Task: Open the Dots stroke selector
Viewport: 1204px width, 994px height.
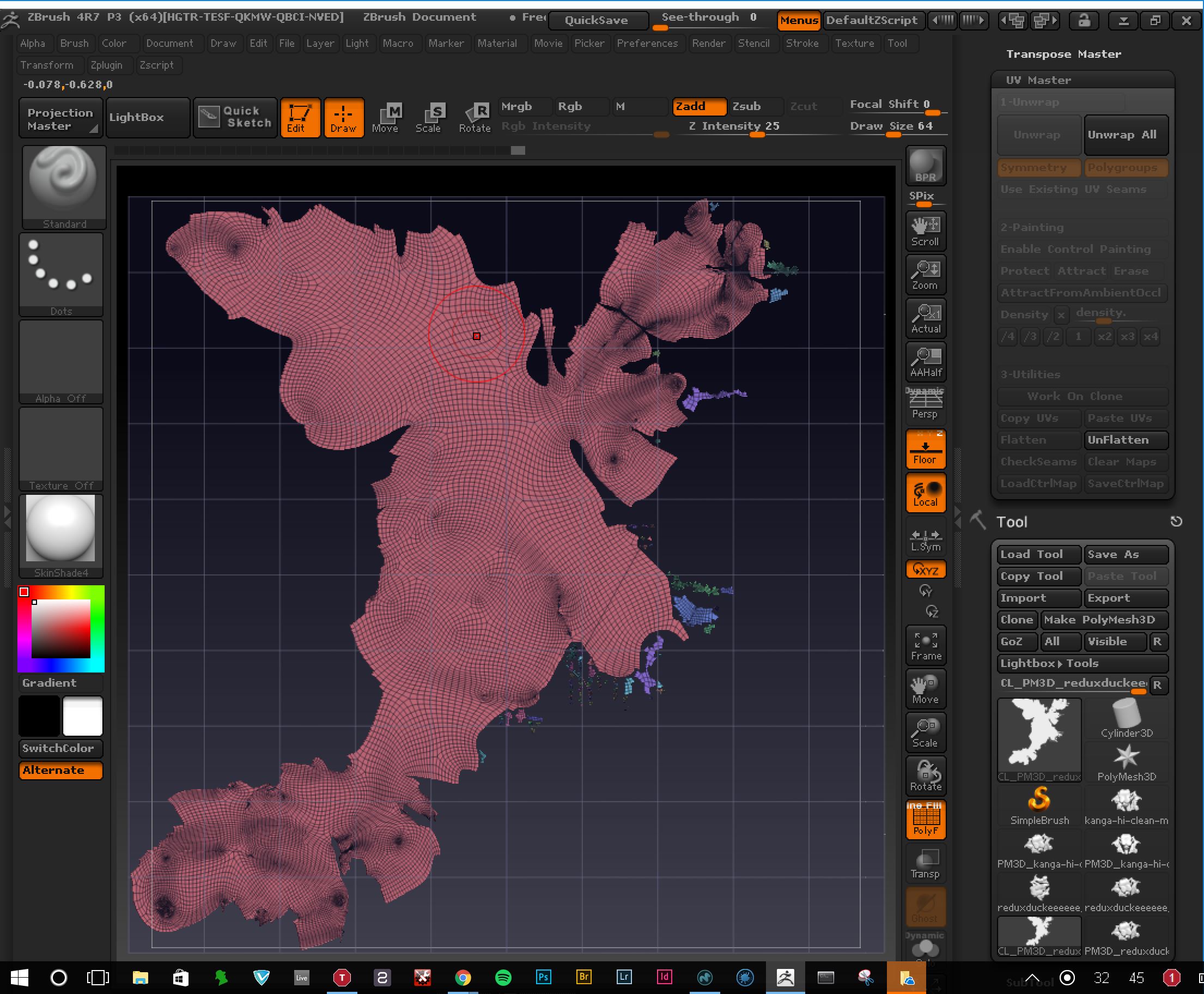Action: (61, 275)
